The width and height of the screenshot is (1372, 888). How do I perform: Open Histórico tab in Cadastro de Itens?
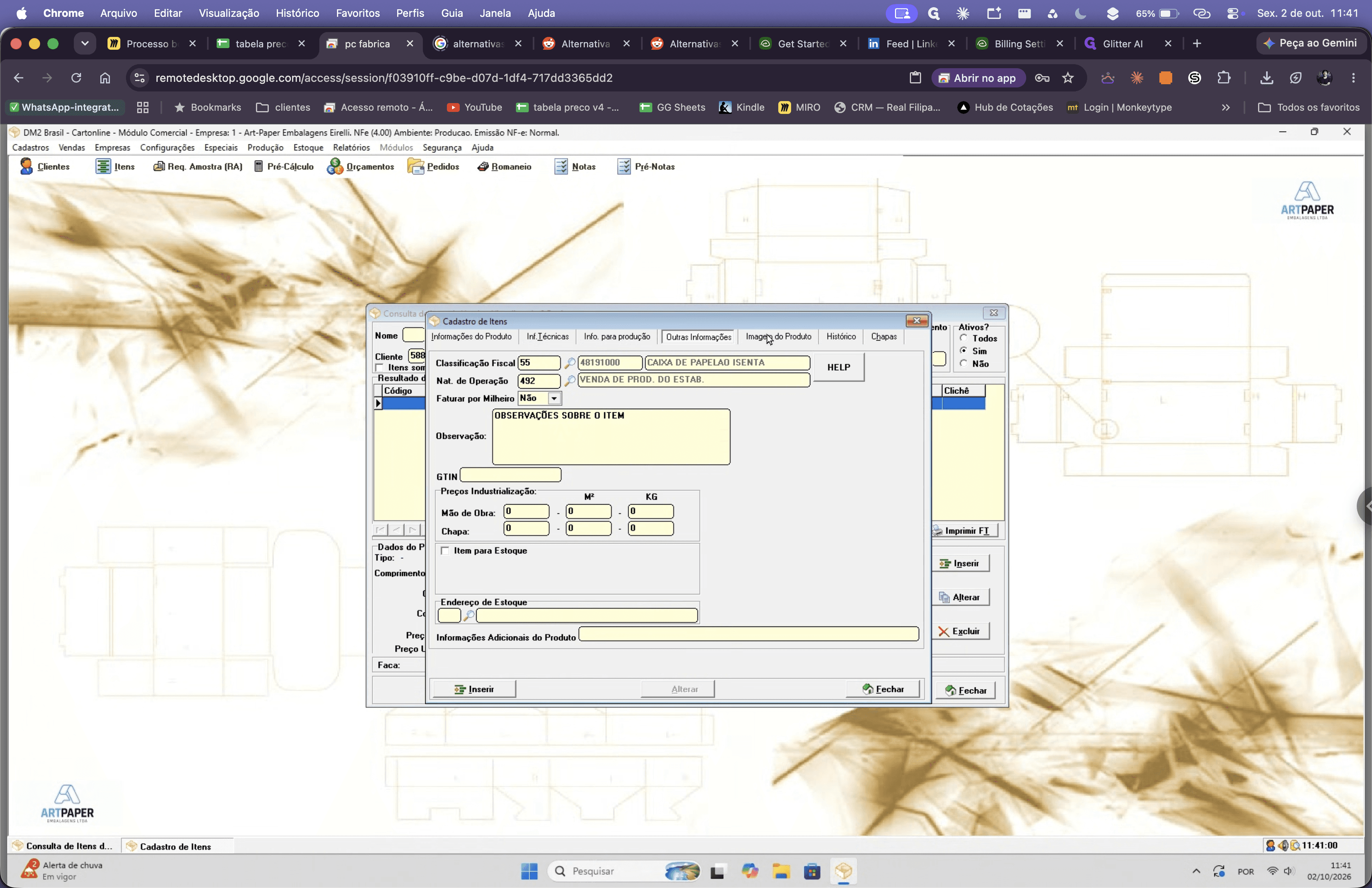click(x=840, y=337)
